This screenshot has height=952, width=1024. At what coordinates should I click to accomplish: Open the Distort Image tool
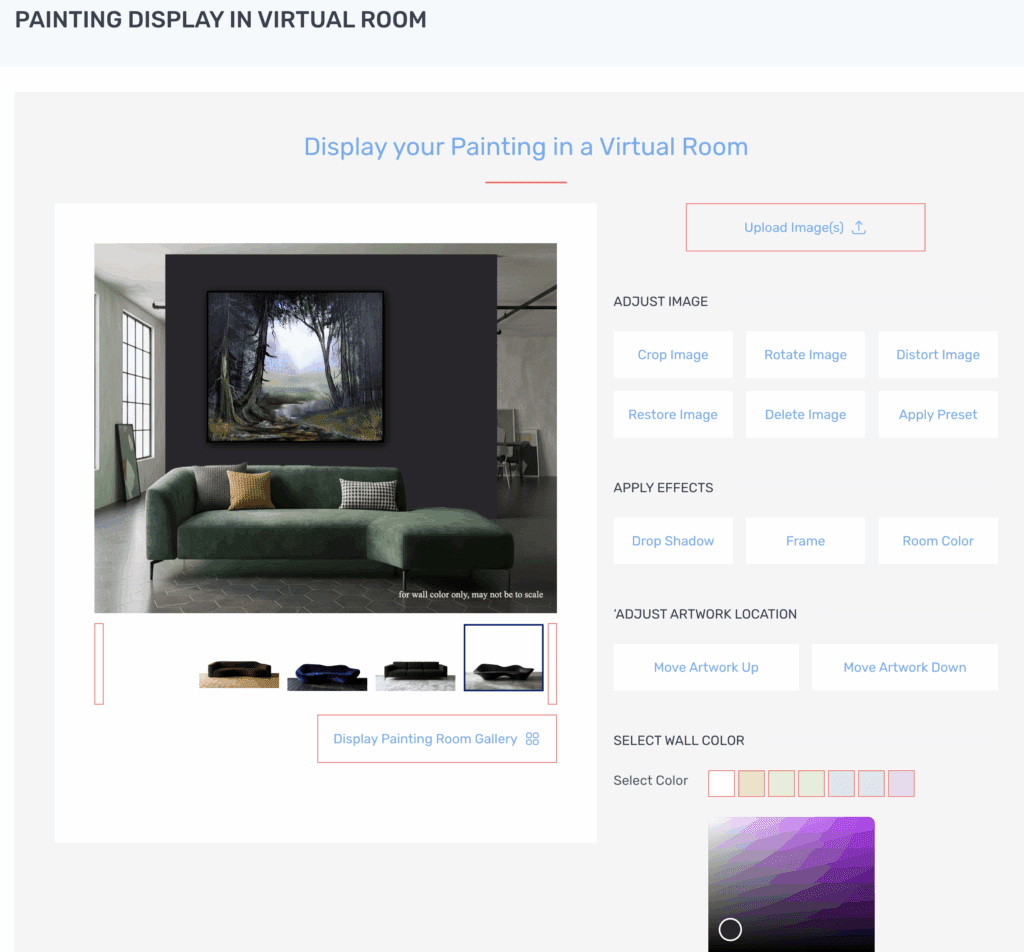[x=938, y=354]
